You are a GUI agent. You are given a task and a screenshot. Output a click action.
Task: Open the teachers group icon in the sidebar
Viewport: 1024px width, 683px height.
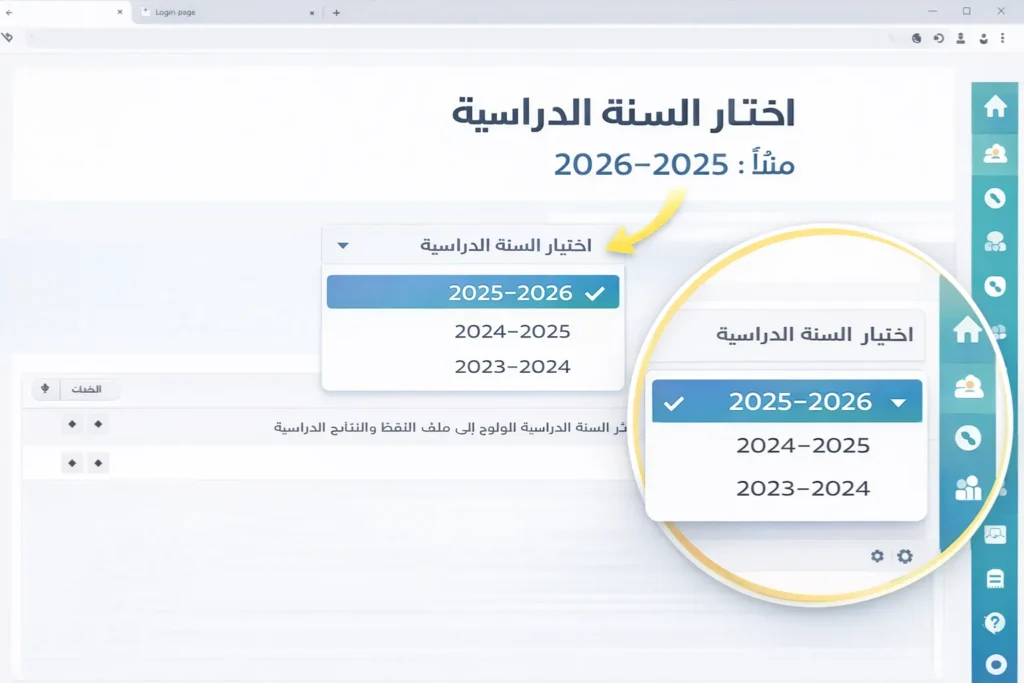[x=996, y=240]
